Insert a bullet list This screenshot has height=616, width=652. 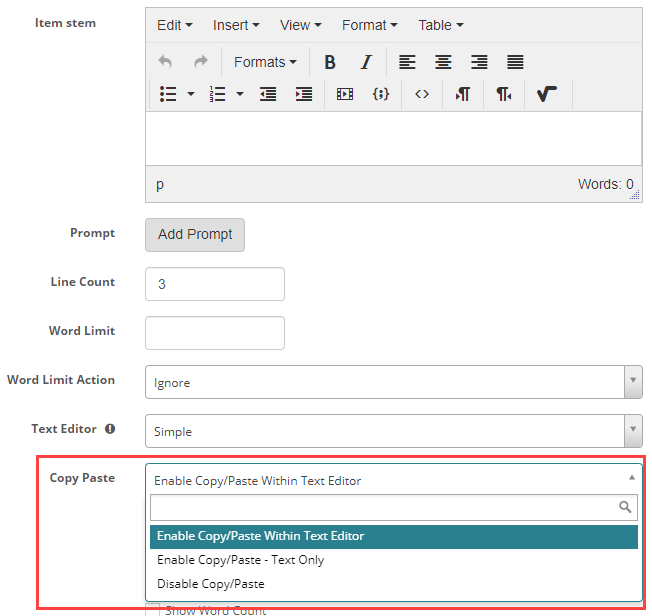(x=168, y=94)
